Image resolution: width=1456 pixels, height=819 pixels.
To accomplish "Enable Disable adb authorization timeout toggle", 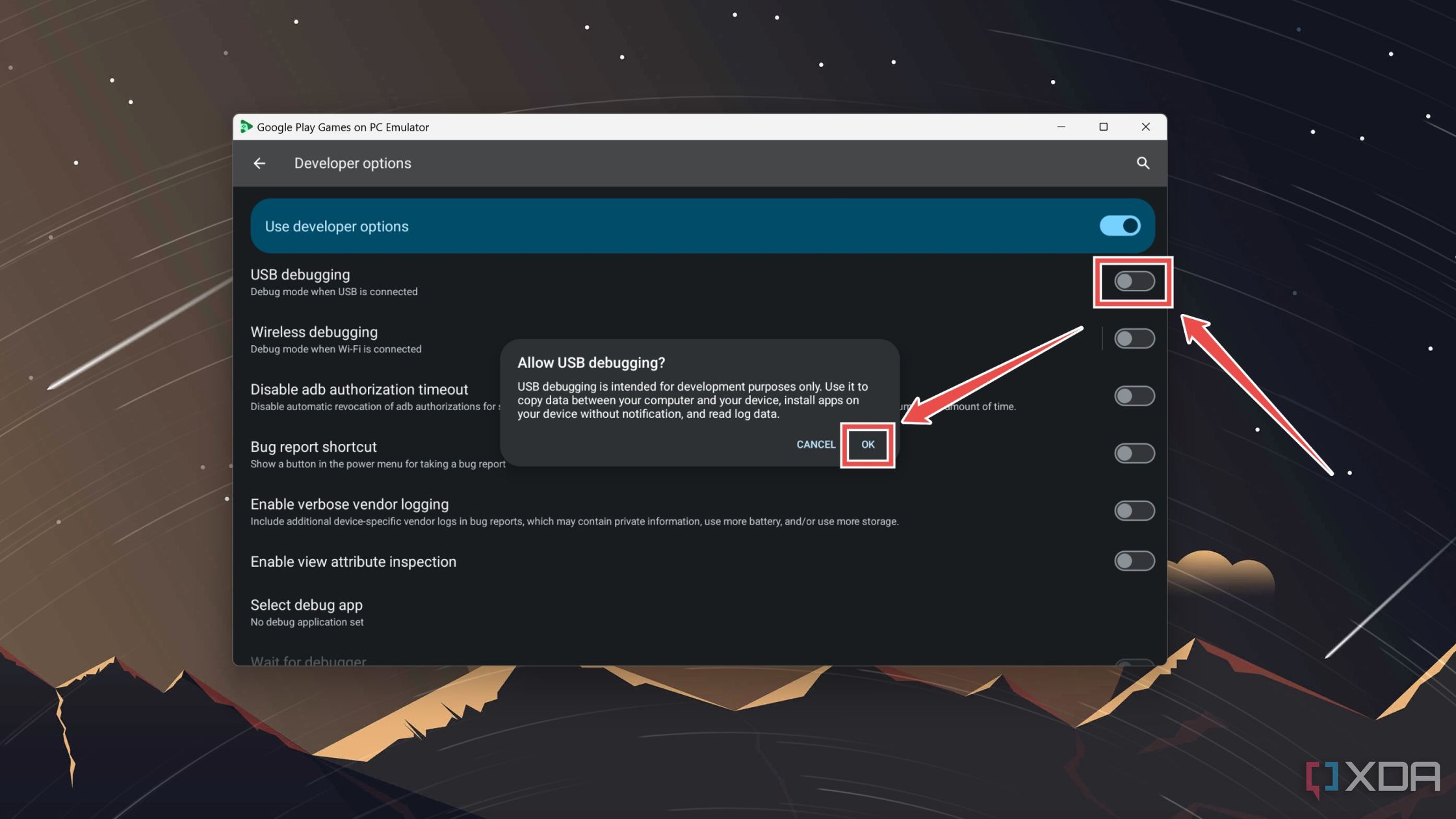I will (x=1134, y=396).
